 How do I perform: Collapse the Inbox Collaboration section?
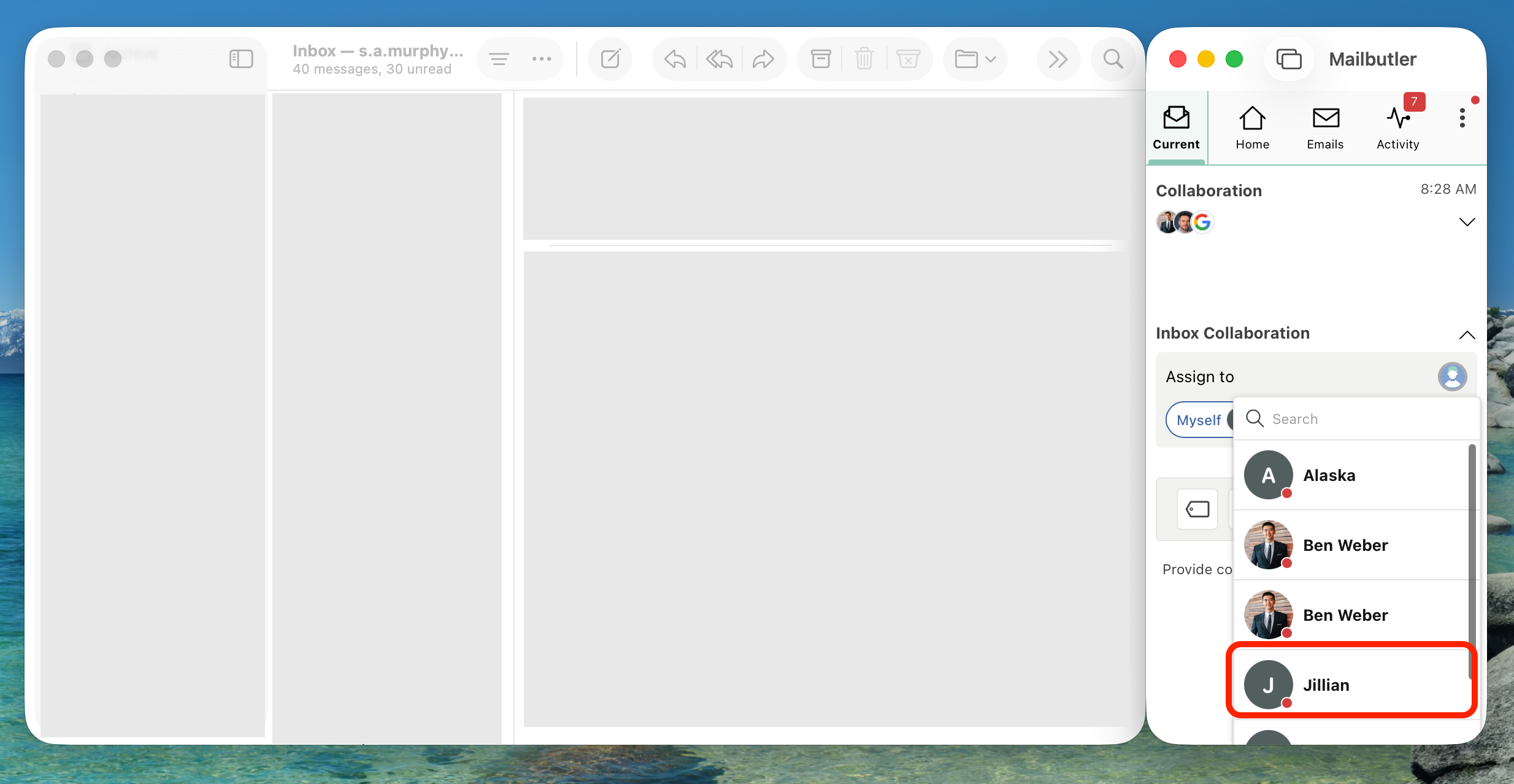pos(1467,335)
